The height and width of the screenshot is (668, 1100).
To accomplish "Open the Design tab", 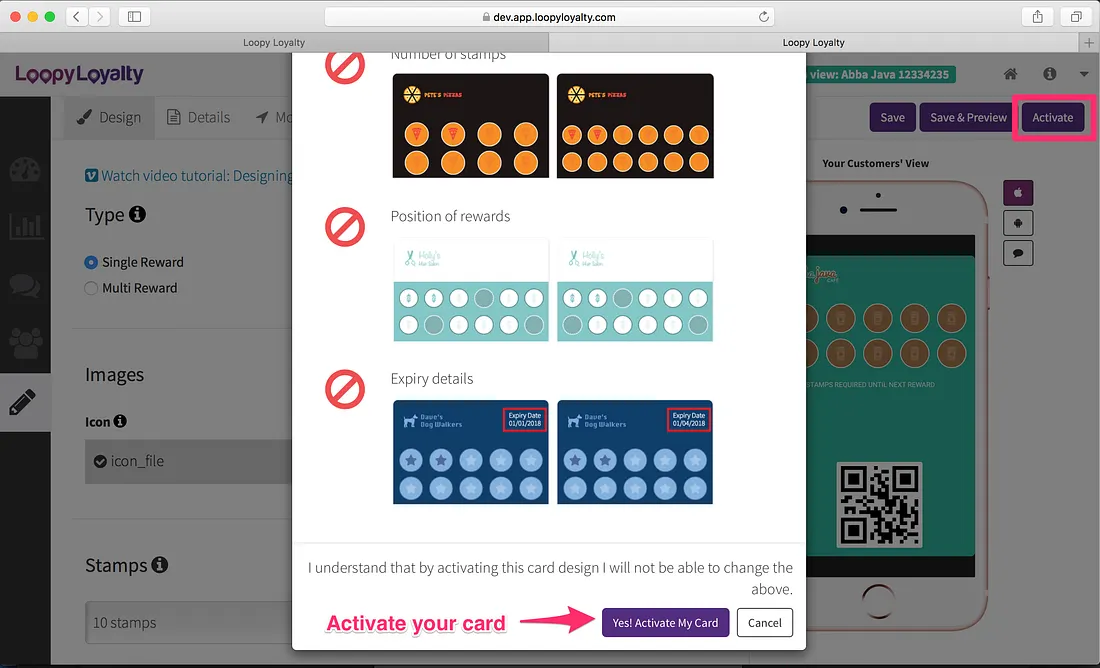I will click(x=109, y=117).
